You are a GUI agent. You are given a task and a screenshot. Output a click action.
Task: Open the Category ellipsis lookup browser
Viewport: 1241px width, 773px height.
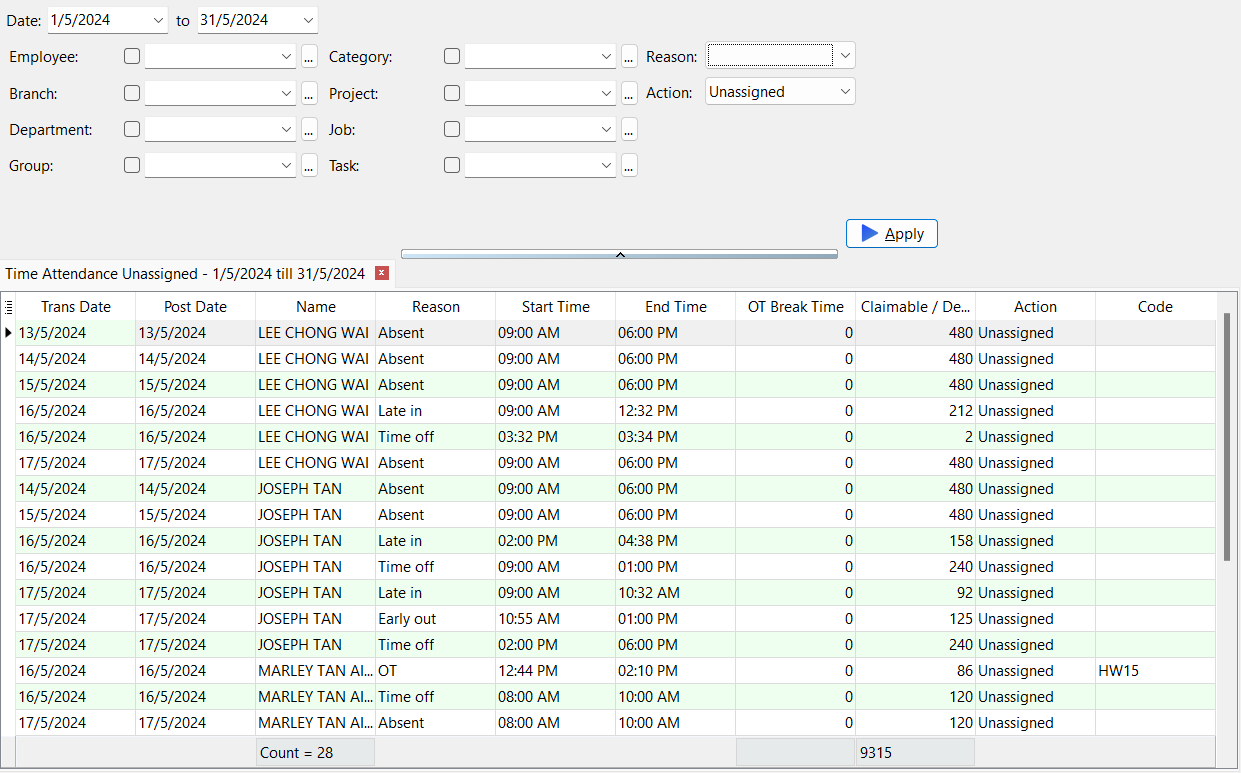(629, 56)
